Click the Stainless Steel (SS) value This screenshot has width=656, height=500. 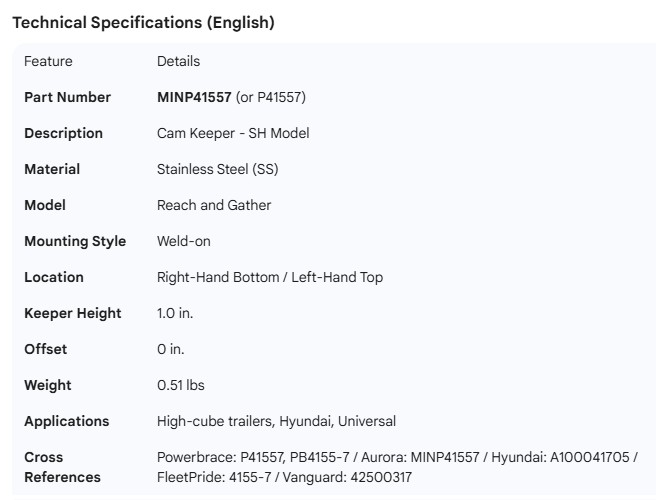(x=218, y=169)
